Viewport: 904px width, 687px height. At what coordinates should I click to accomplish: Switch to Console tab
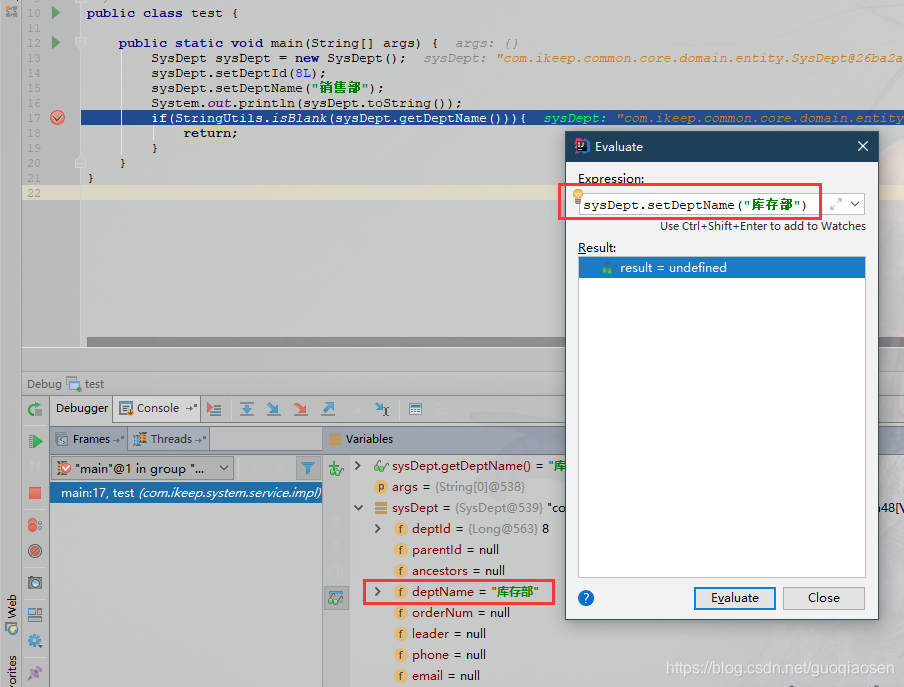pos(157,408)
